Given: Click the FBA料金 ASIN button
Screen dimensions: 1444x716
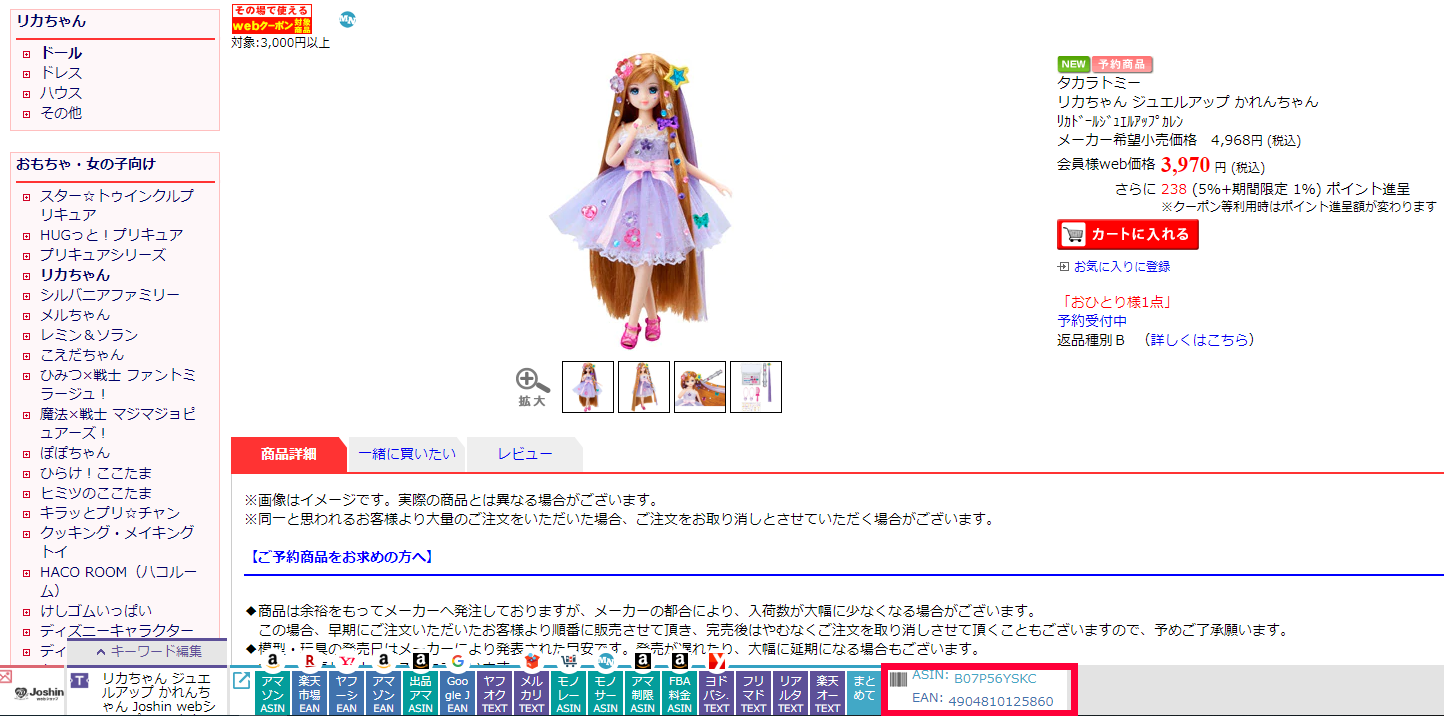Looking at the screenshot, I should pos(679,693).
